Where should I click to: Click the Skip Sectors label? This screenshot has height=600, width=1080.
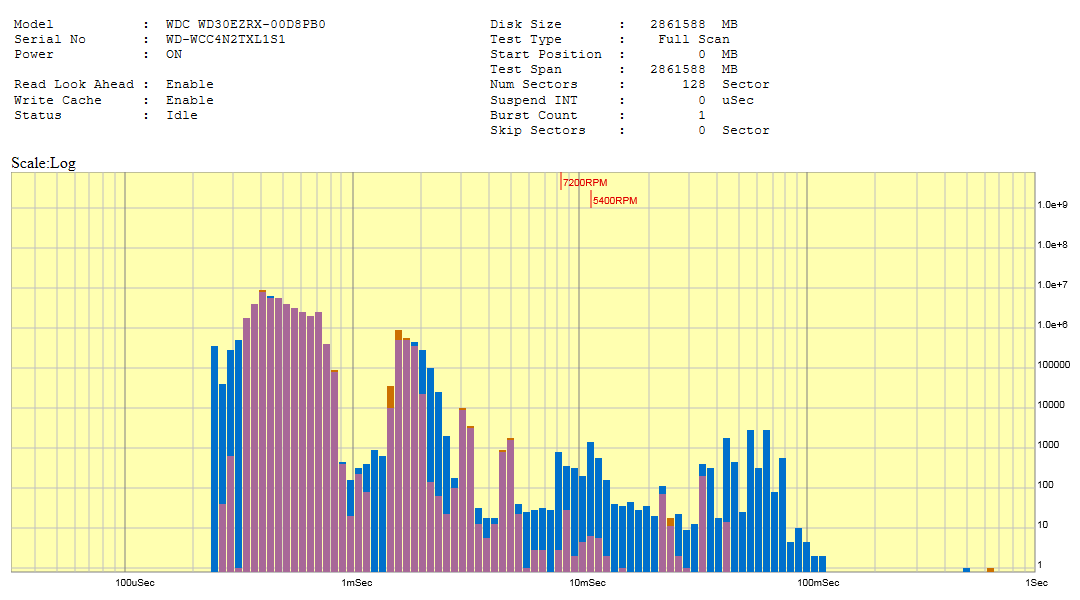pyautogui.click(x=537, y=130)
